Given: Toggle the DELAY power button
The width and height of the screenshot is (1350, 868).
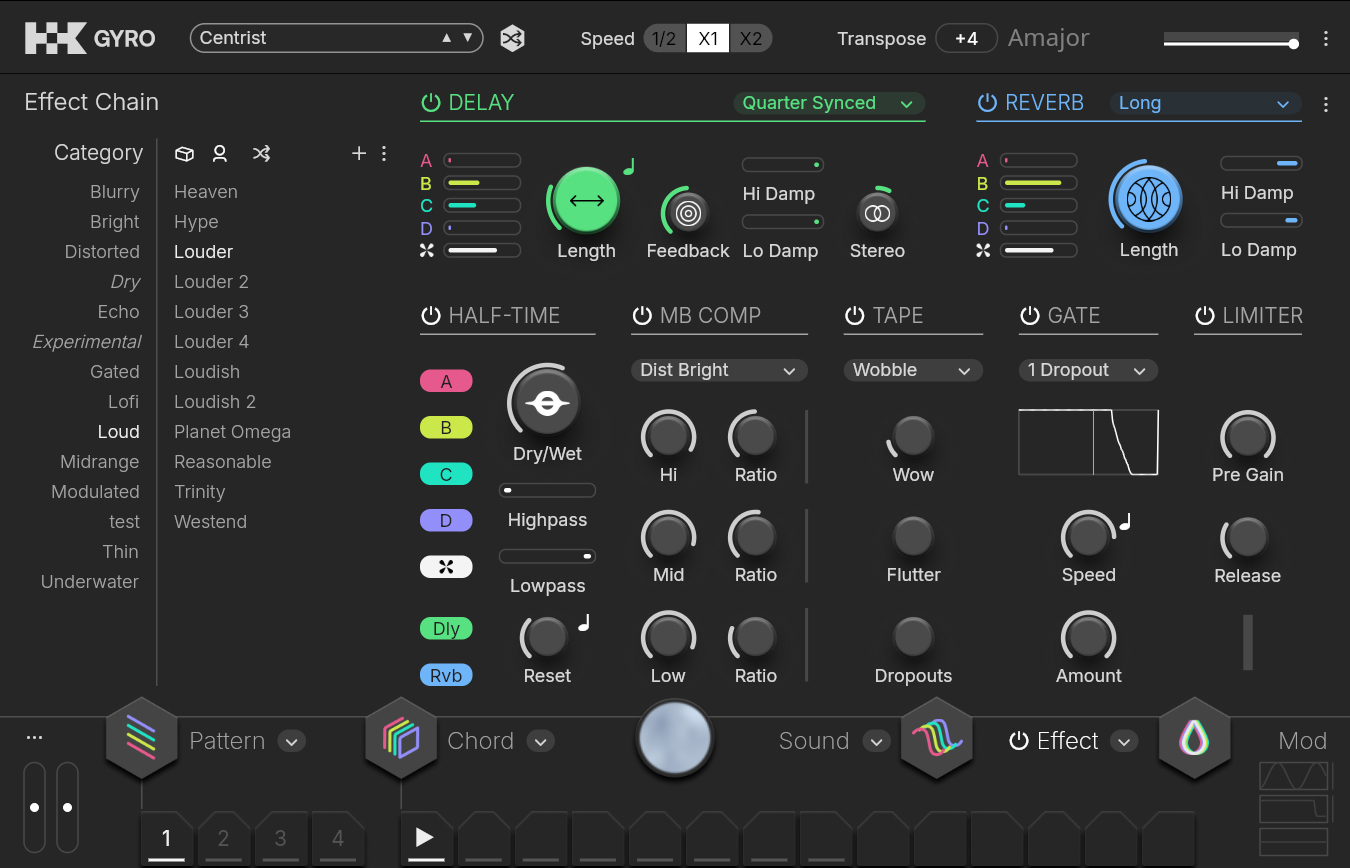Looking at the screenshot, I should tap(431, 103).
